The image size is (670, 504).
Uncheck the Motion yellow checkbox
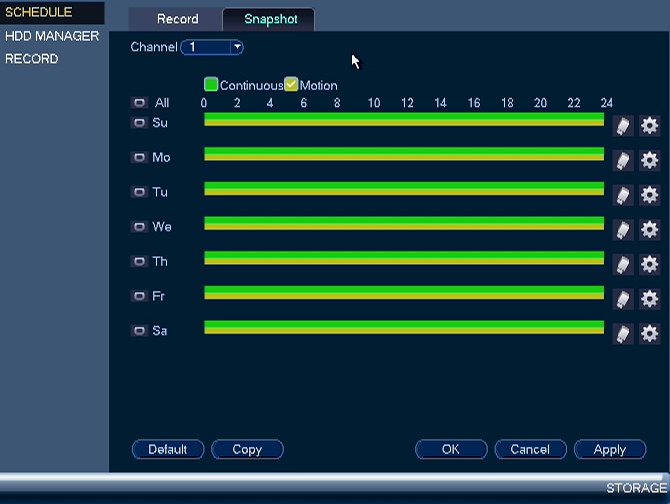click(291, 85)
